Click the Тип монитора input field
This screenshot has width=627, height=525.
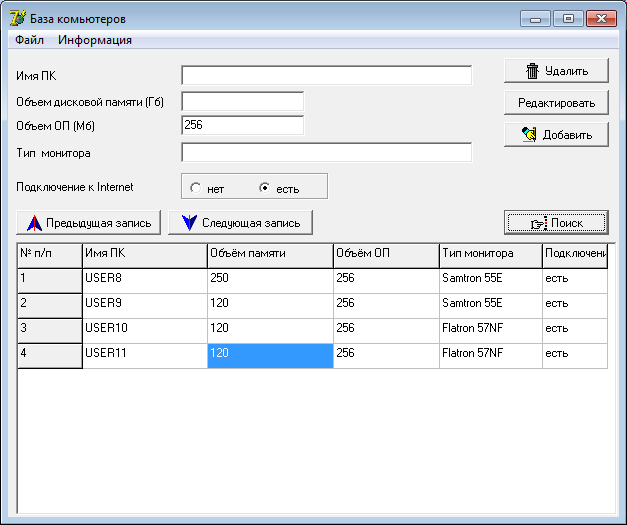[x=326, y=152]
